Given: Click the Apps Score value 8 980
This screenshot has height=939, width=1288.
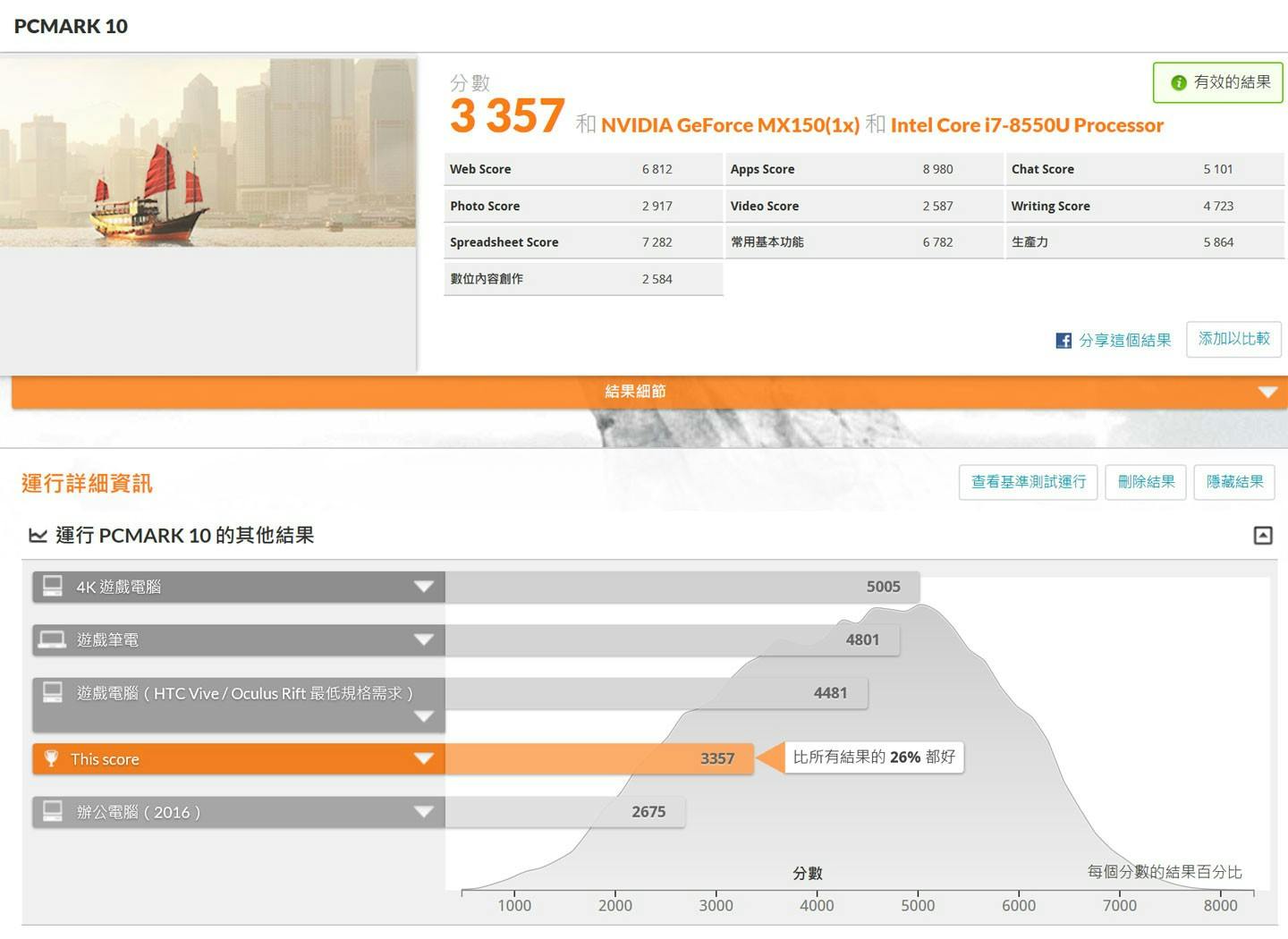Looking at the screenshot, I should click(x=937, y=169).
